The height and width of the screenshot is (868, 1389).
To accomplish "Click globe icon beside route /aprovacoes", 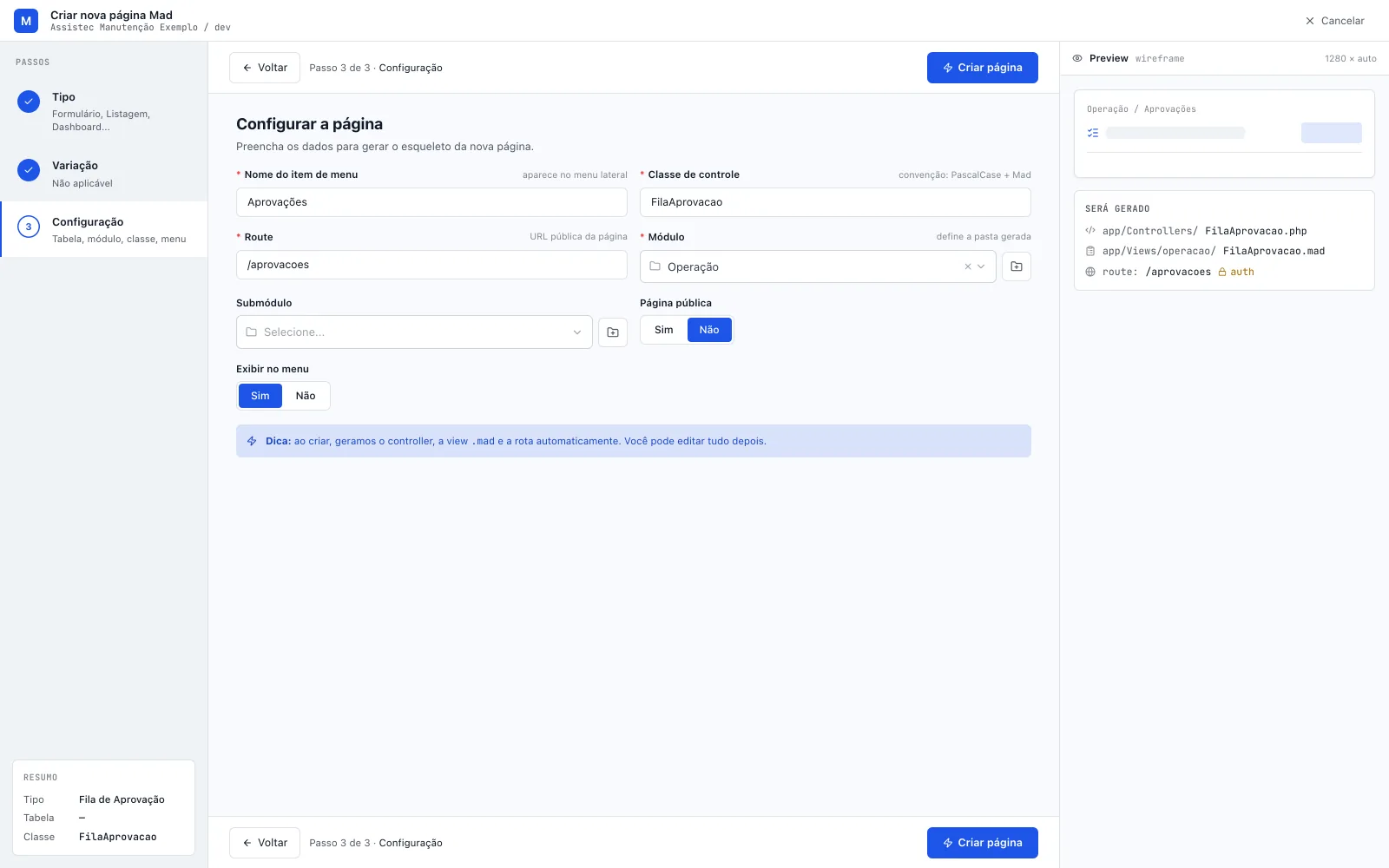I will pos(1090,272).
